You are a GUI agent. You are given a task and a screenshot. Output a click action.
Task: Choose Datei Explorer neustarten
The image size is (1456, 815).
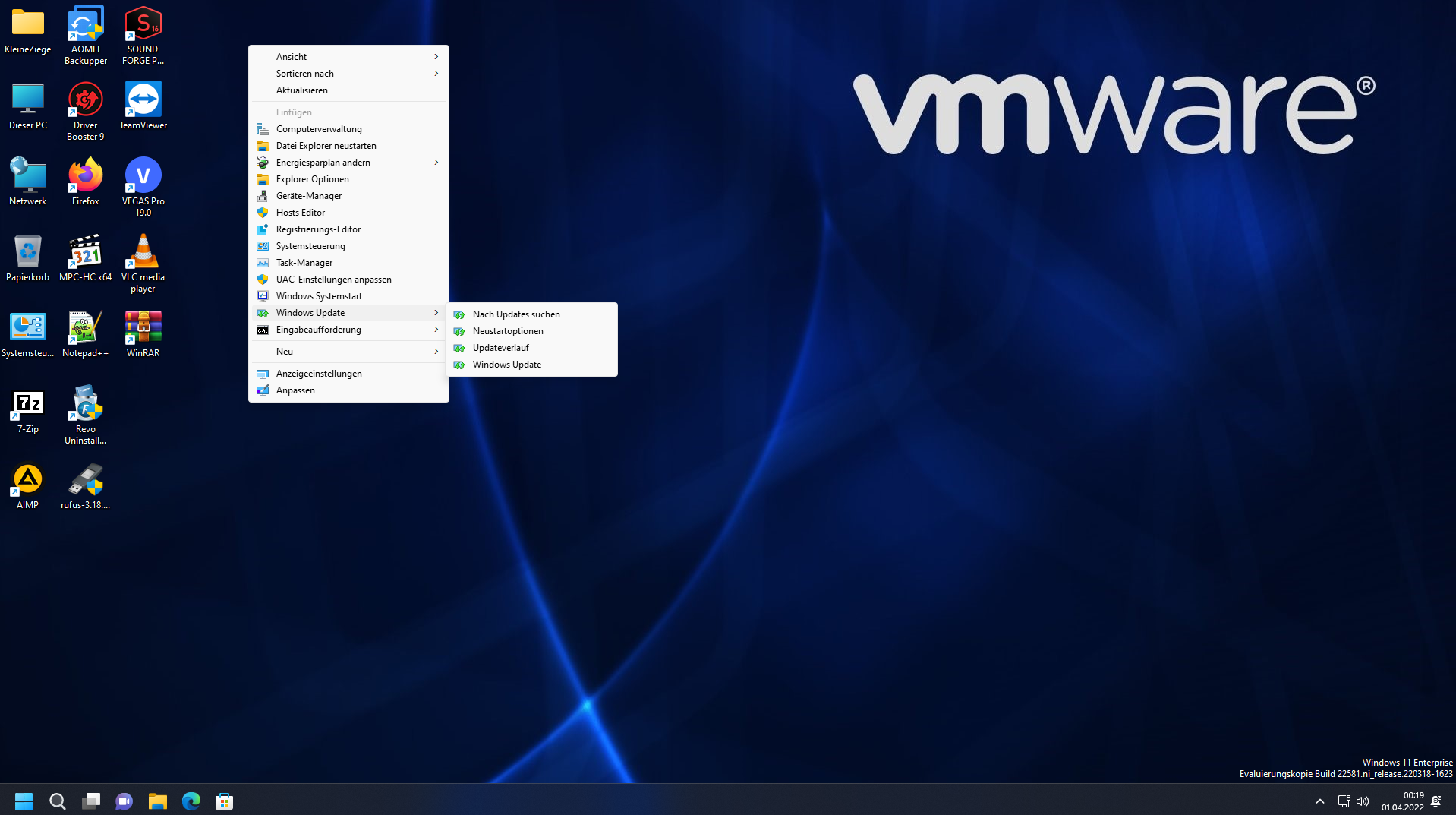[x=348, y=146]
